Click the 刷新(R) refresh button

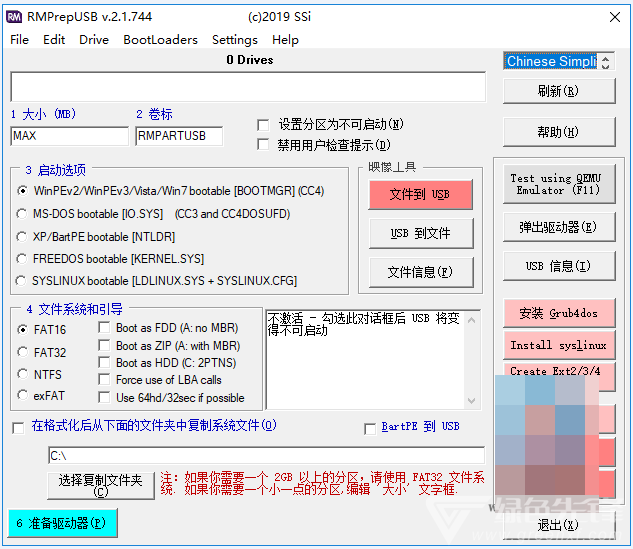tap(559, 91)
